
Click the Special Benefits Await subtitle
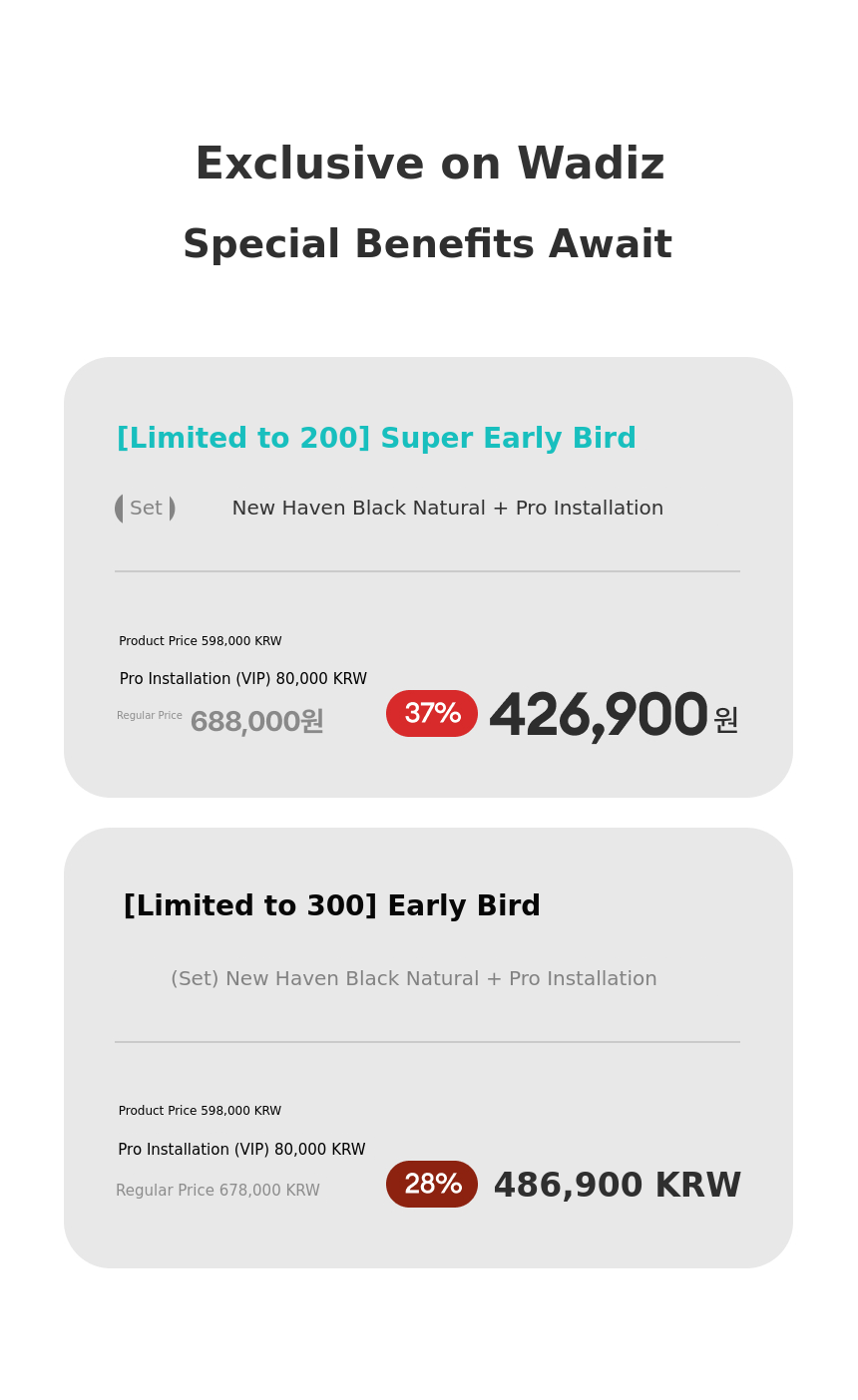pos(427,245)
